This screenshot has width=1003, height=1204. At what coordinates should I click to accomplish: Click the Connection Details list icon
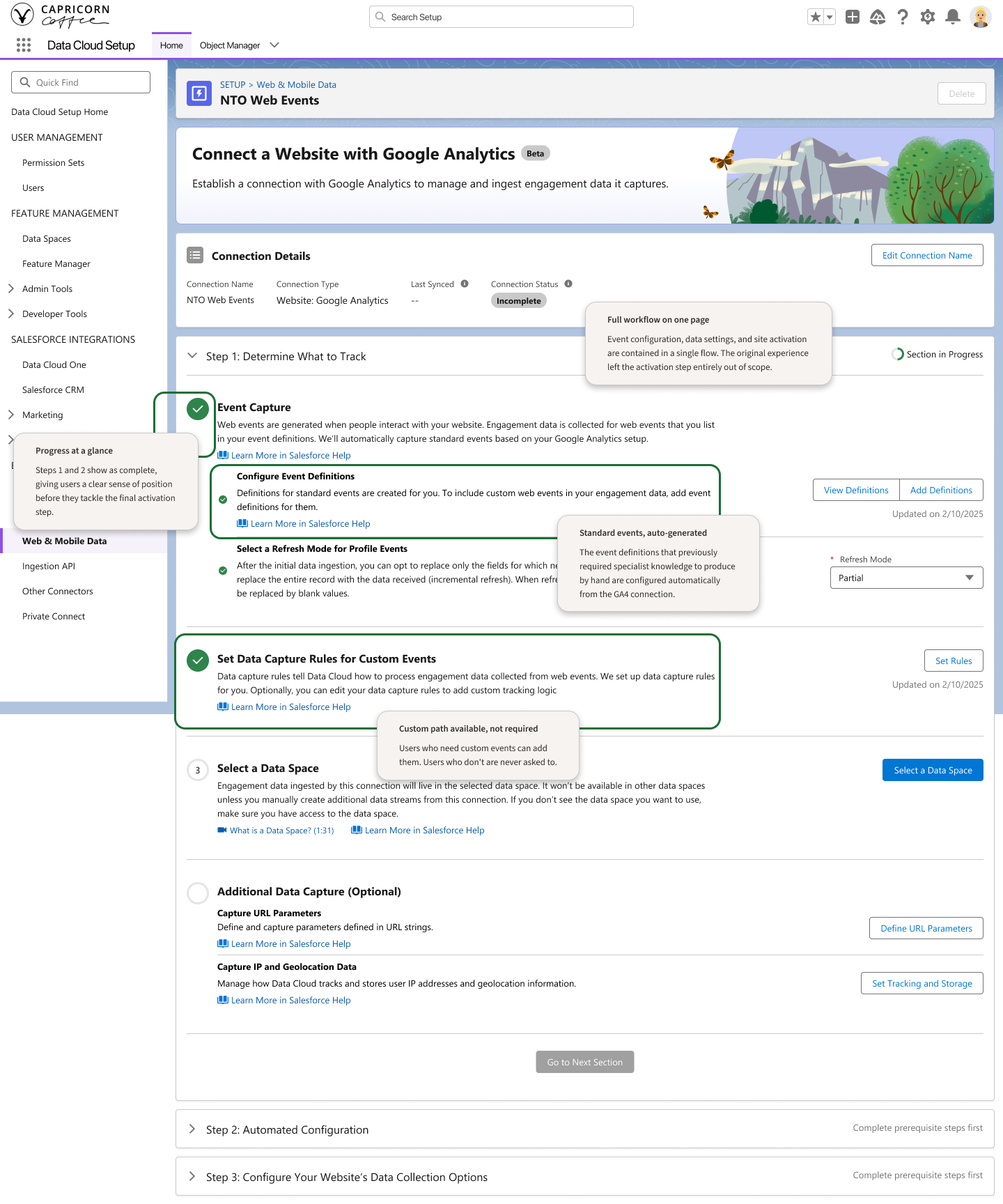click(x=195, y=256)
